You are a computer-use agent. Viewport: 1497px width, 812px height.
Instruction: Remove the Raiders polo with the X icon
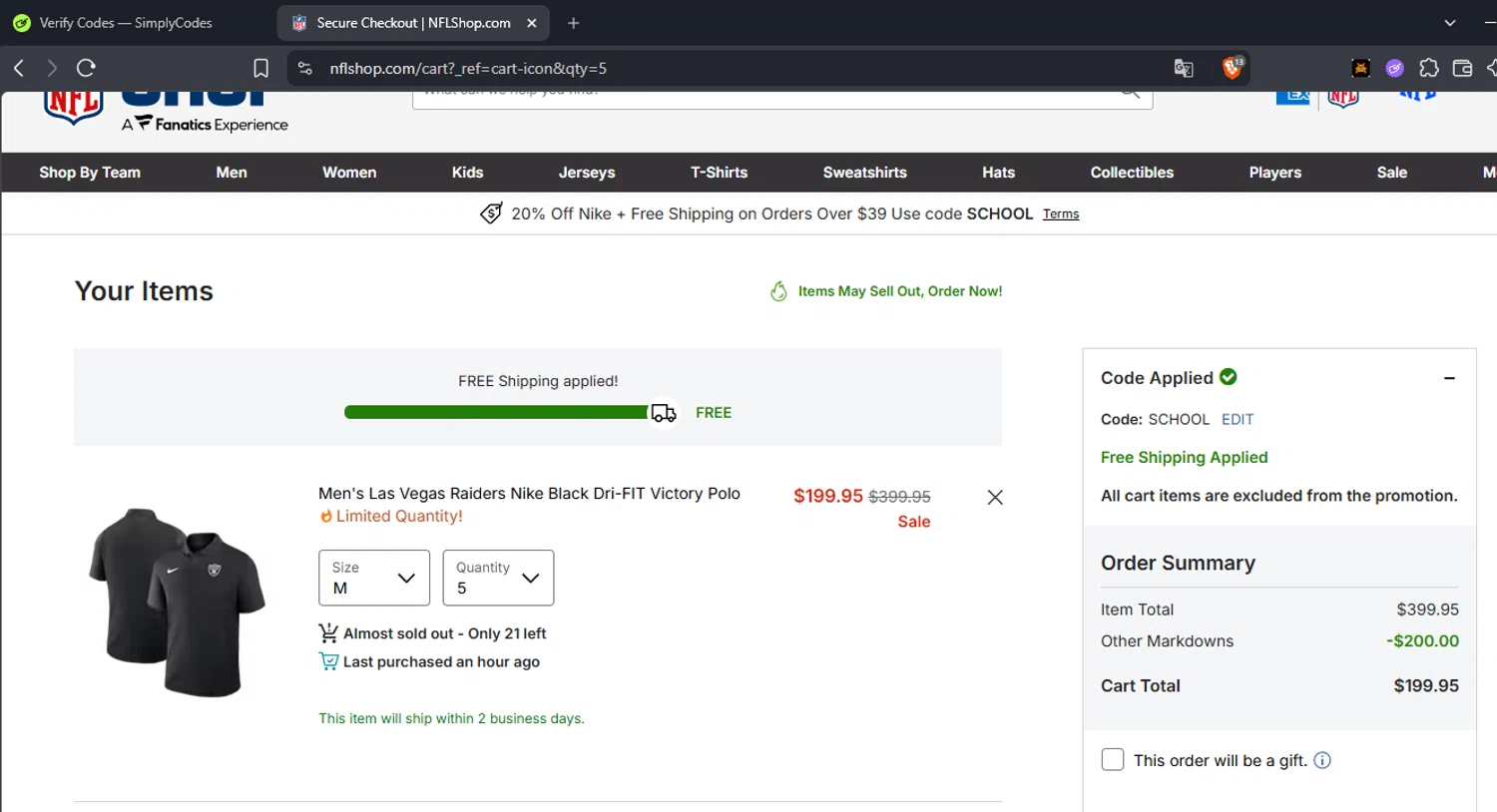(x=995, y=497)
